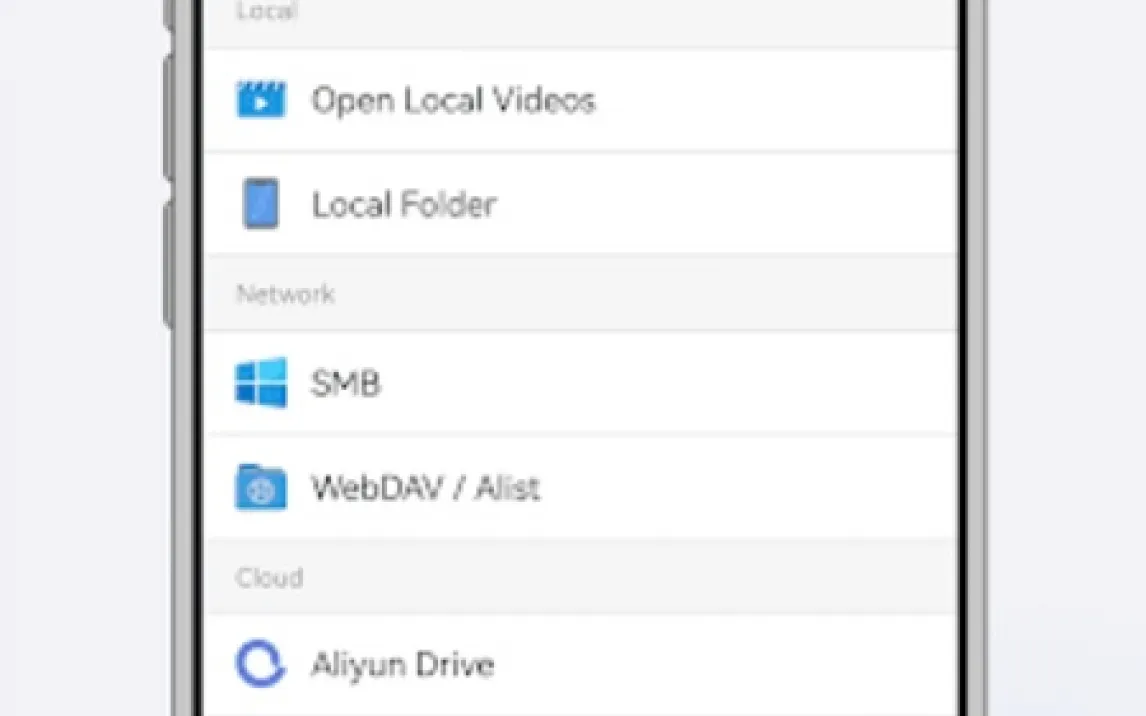Click the "Network" section header
The image size is (1146, 716).
point(285,294)
